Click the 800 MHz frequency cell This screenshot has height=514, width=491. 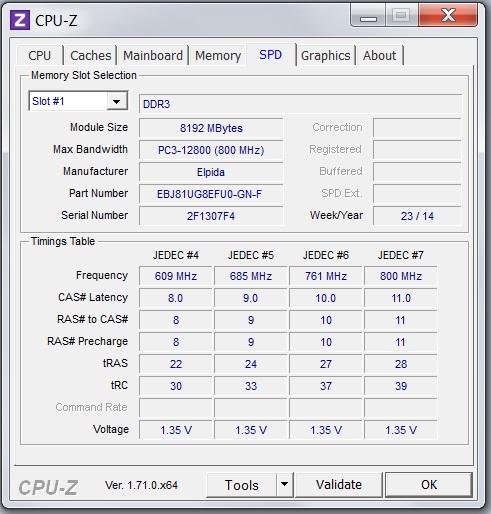click(x=401, y=276)
